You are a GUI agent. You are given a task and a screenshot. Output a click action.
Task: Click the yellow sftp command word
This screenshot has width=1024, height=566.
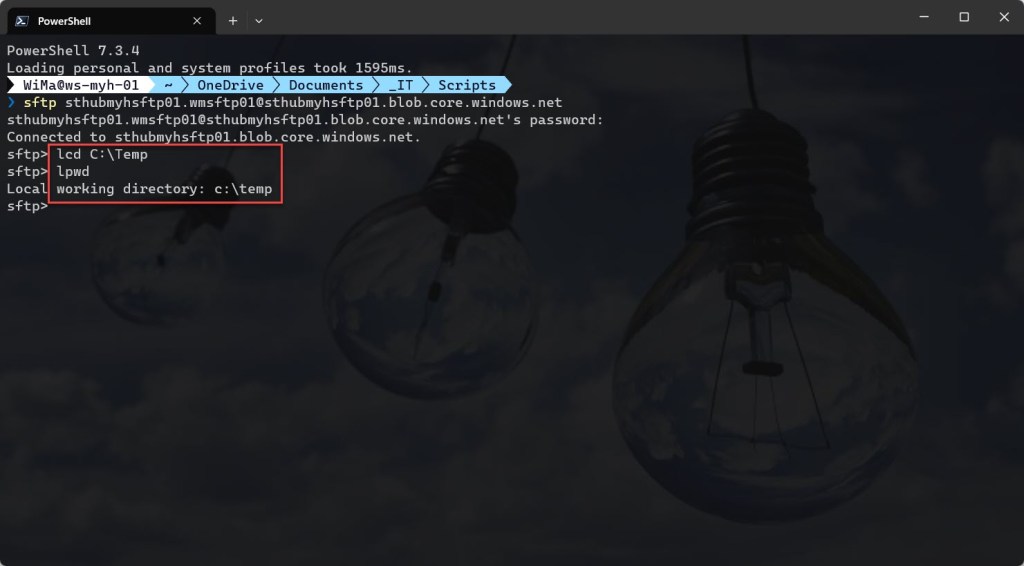pos(40,102)
